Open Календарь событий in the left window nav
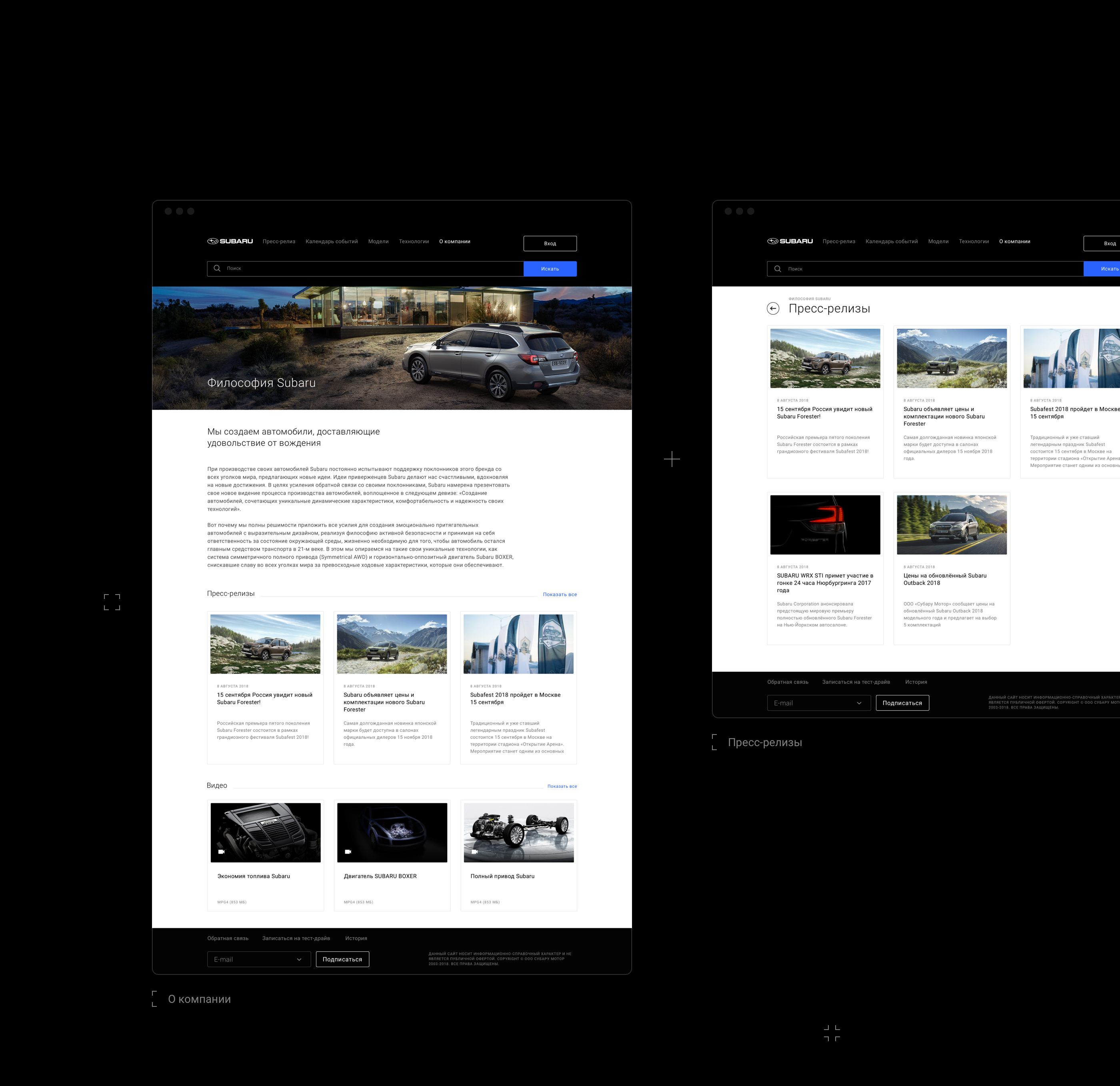 [332, 242]
